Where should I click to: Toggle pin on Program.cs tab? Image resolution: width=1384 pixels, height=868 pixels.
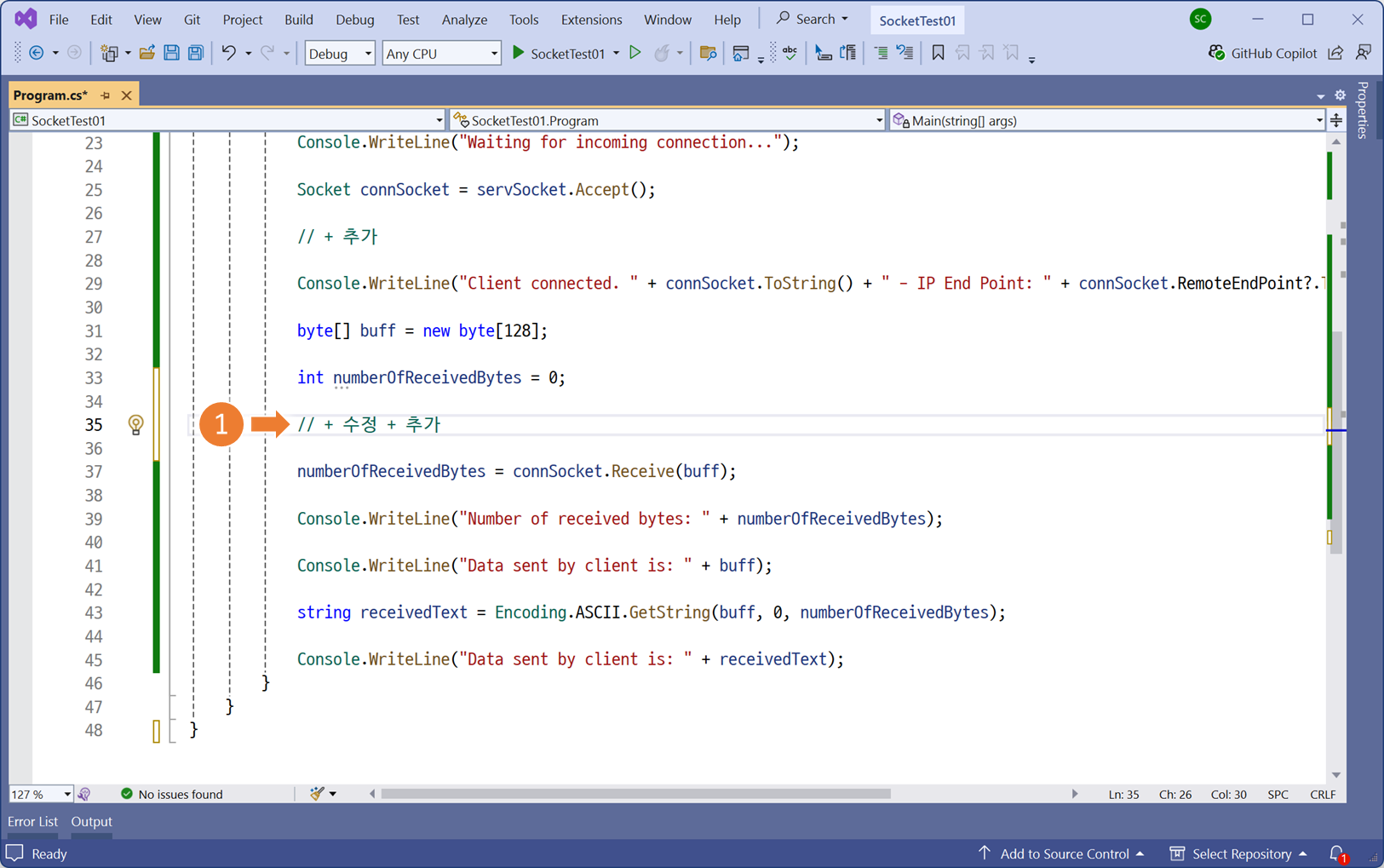tap(106, 95)
